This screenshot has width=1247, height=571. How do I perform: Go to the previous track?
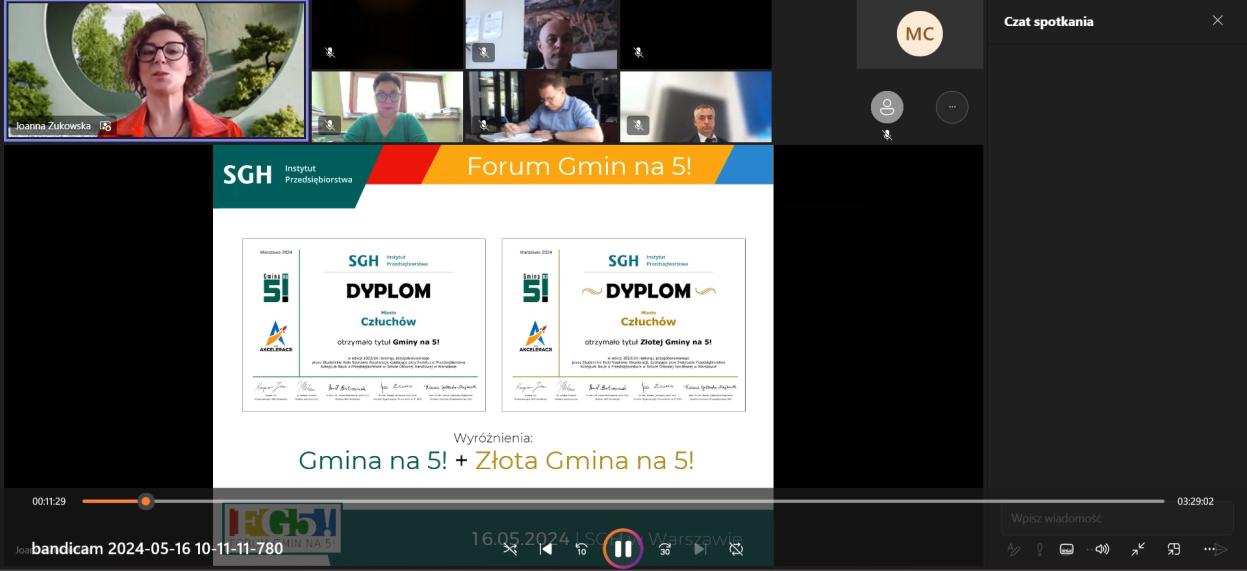click(545, 549)
